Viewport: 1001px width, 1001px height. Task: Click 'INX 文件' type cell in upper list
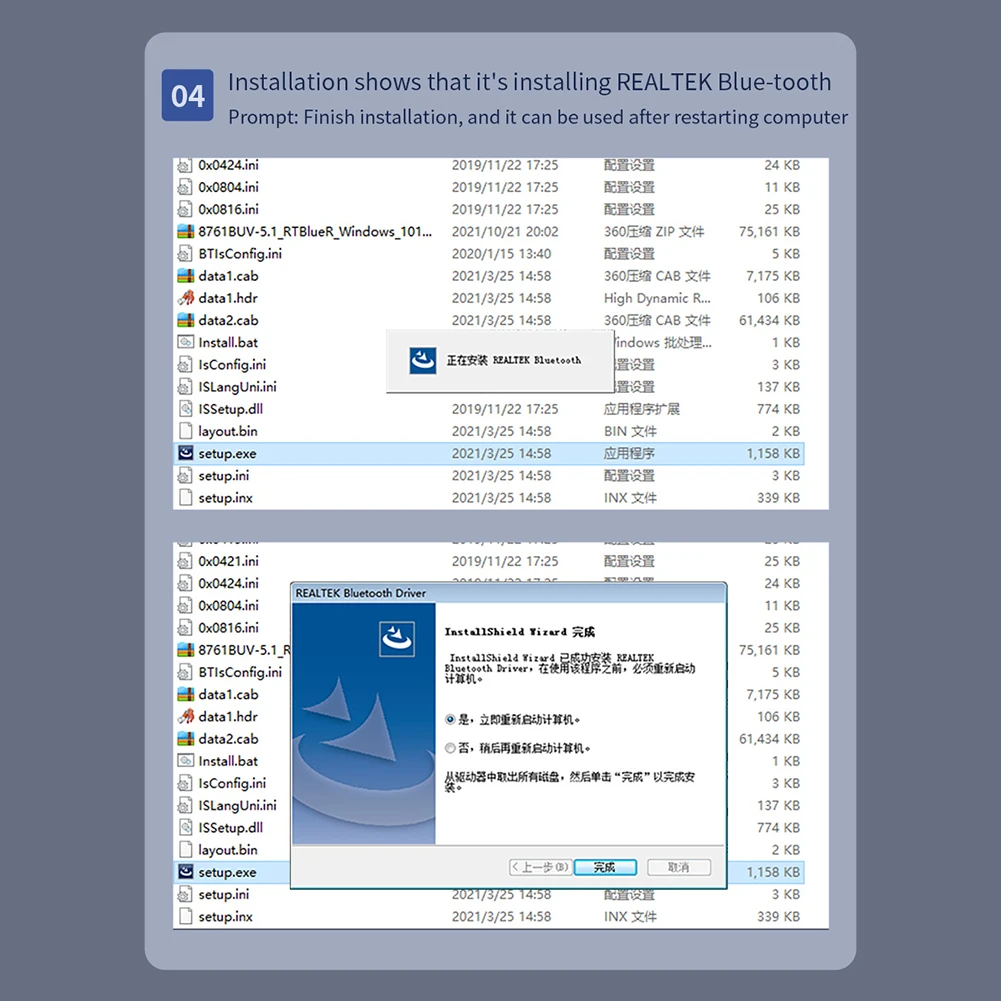click(x=630, y=498)
